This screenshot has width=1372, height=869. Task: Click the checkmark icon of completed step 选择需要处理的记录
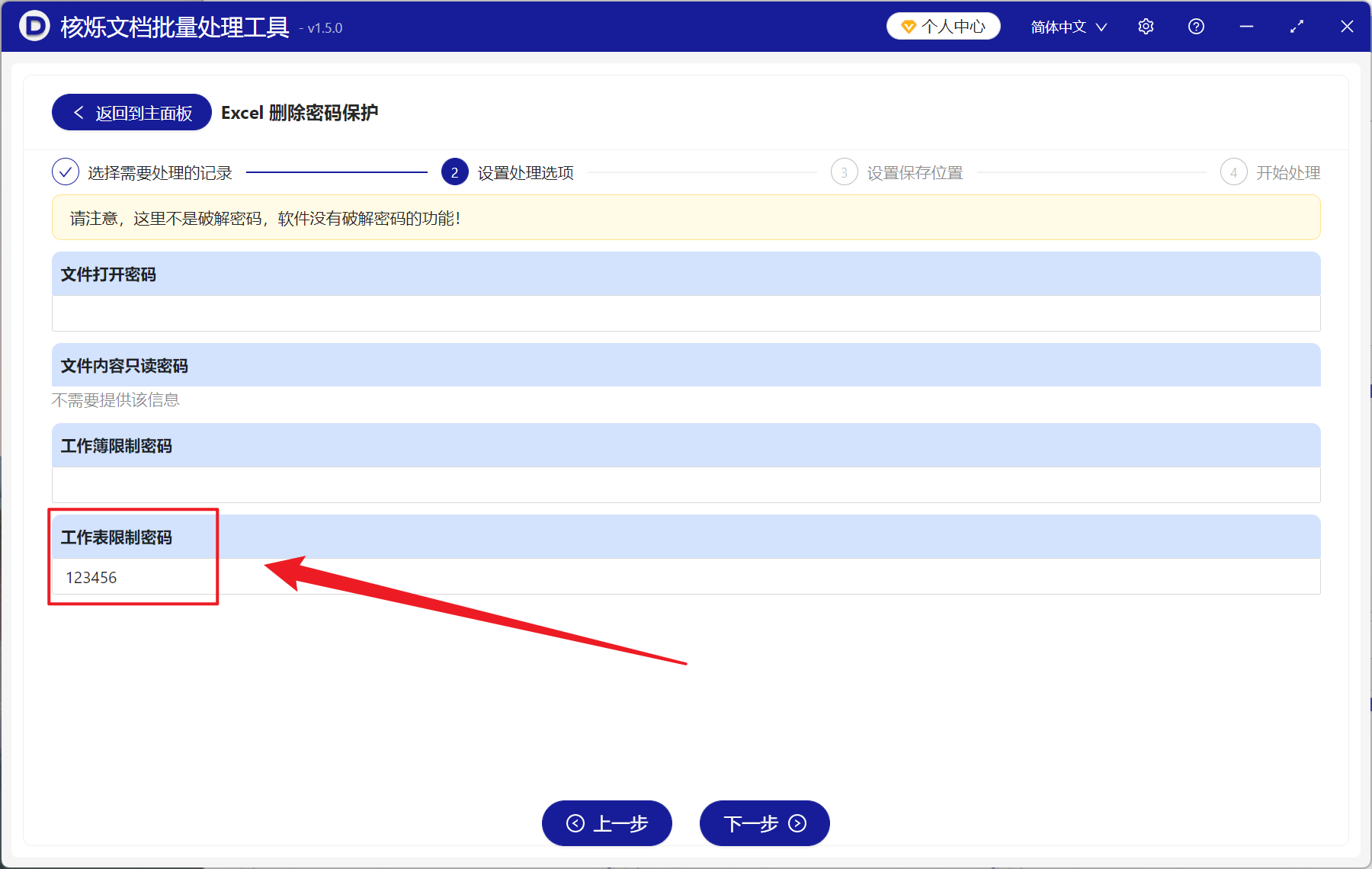click(65, 172)
